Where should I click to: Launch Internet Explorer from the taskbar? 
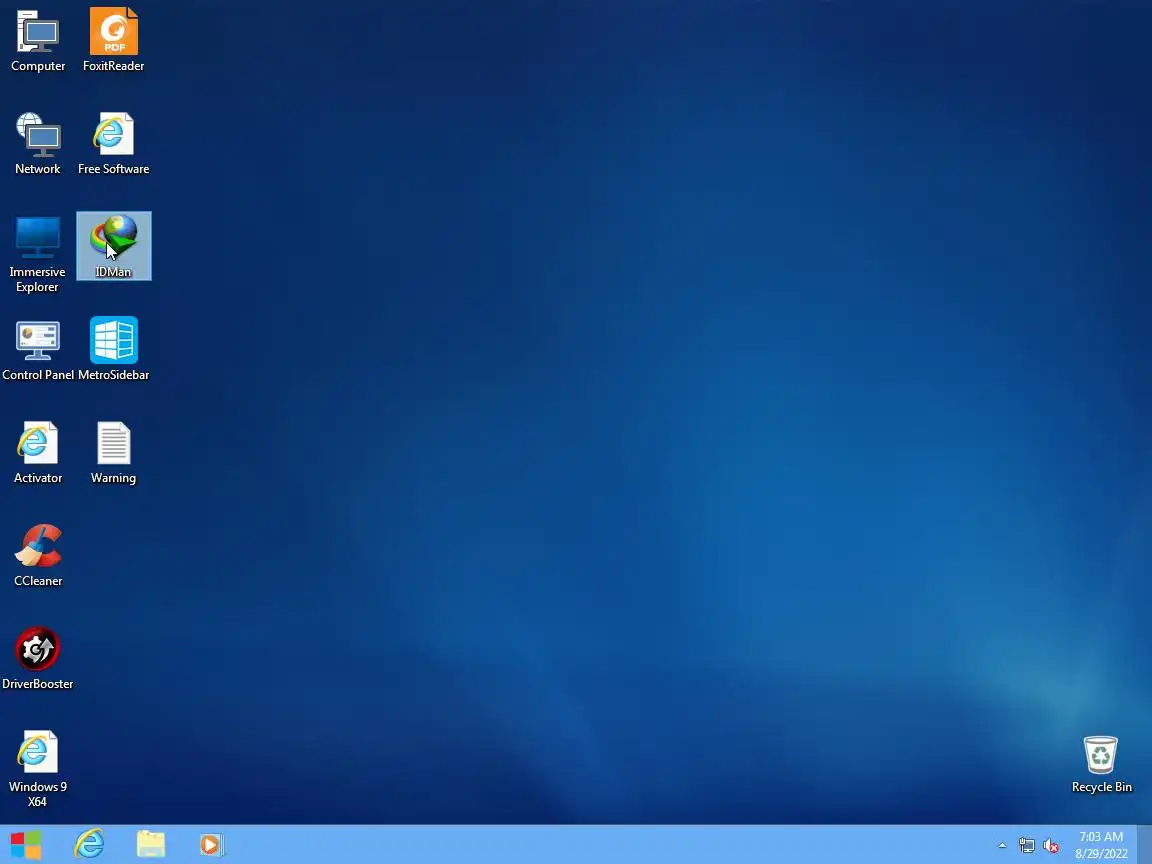[x=89, y=845]
